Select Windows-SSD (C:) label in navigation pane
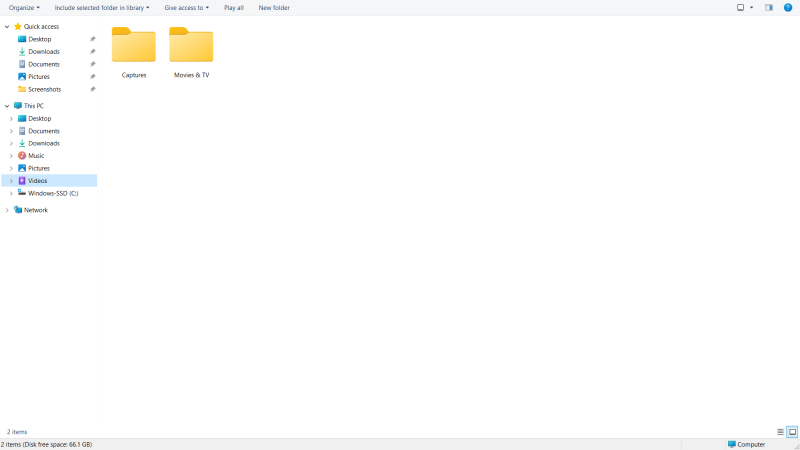Viewport: 800px width, 450px height. click(x=53, y=193)
